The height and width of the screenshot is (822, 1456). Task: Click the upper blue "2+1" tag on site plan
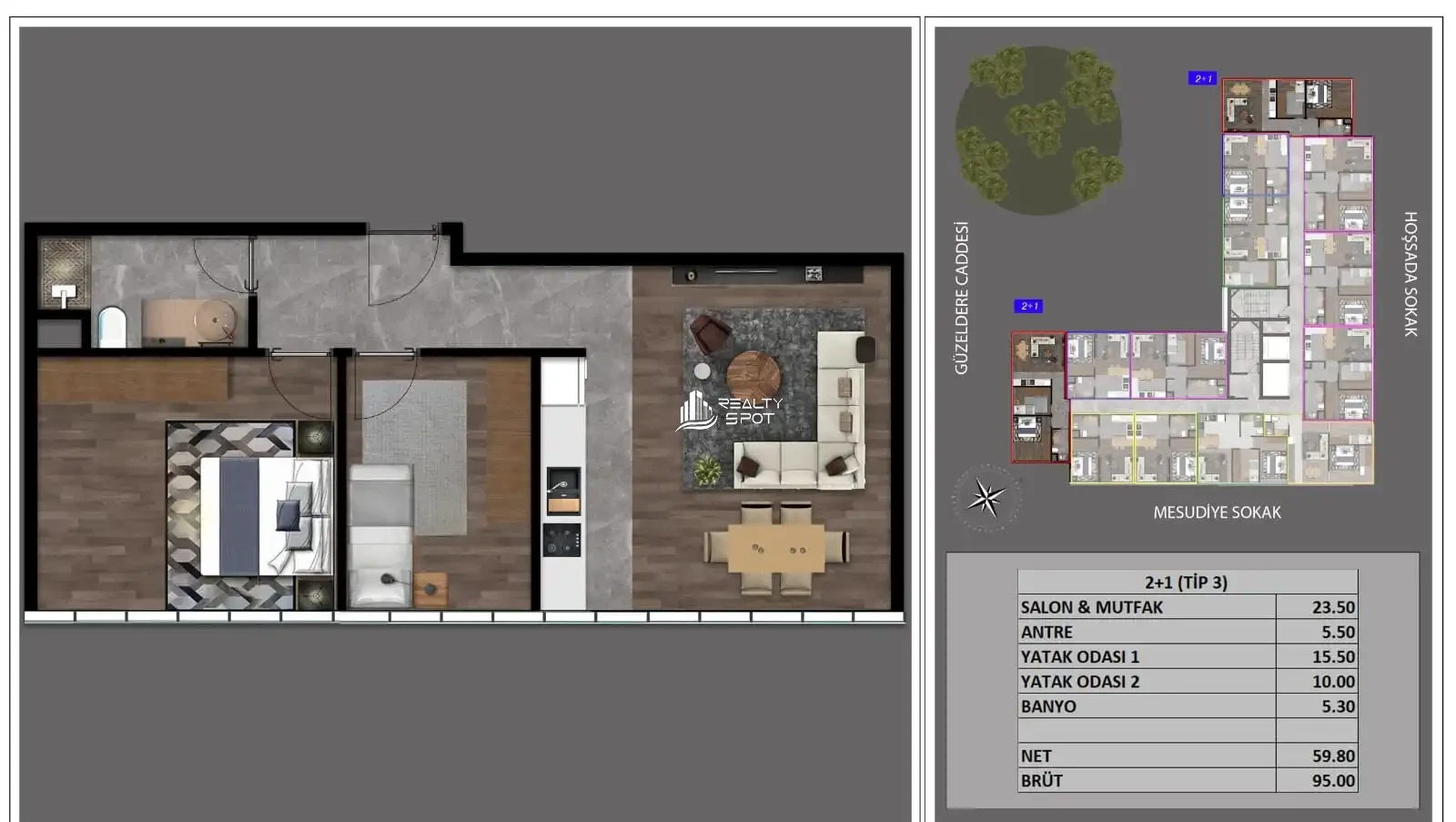(1203, 78)
